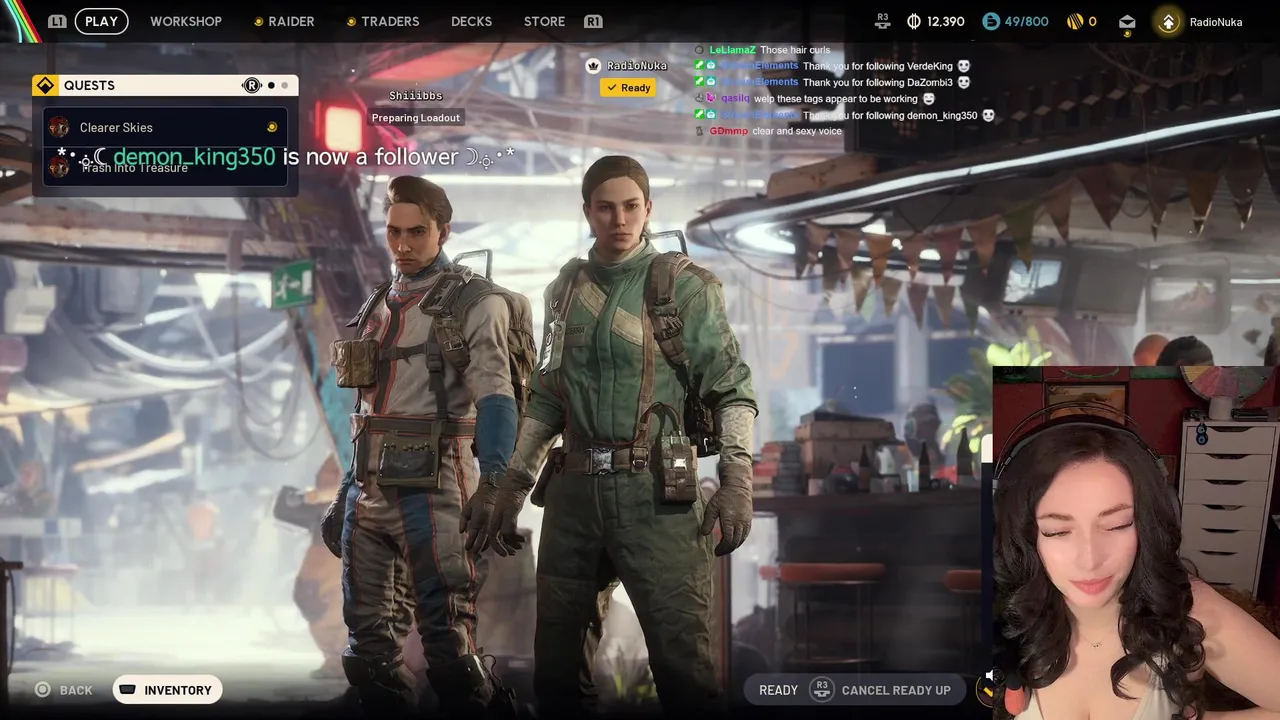
Task: Click the RadioNuka profile level badge
Action: 1167,21
